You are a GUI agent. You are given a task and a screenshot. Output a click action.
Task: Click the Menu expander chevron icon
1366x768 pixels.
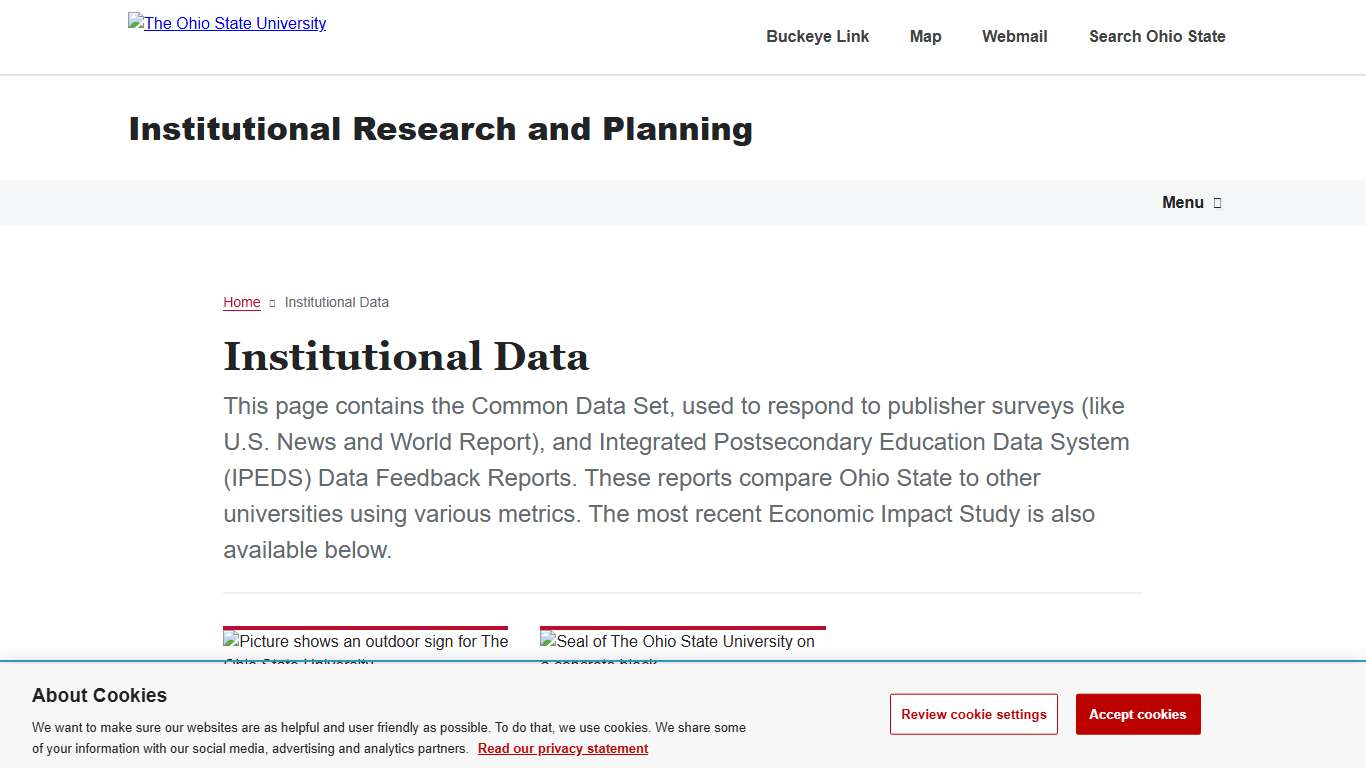(1217, 202)
